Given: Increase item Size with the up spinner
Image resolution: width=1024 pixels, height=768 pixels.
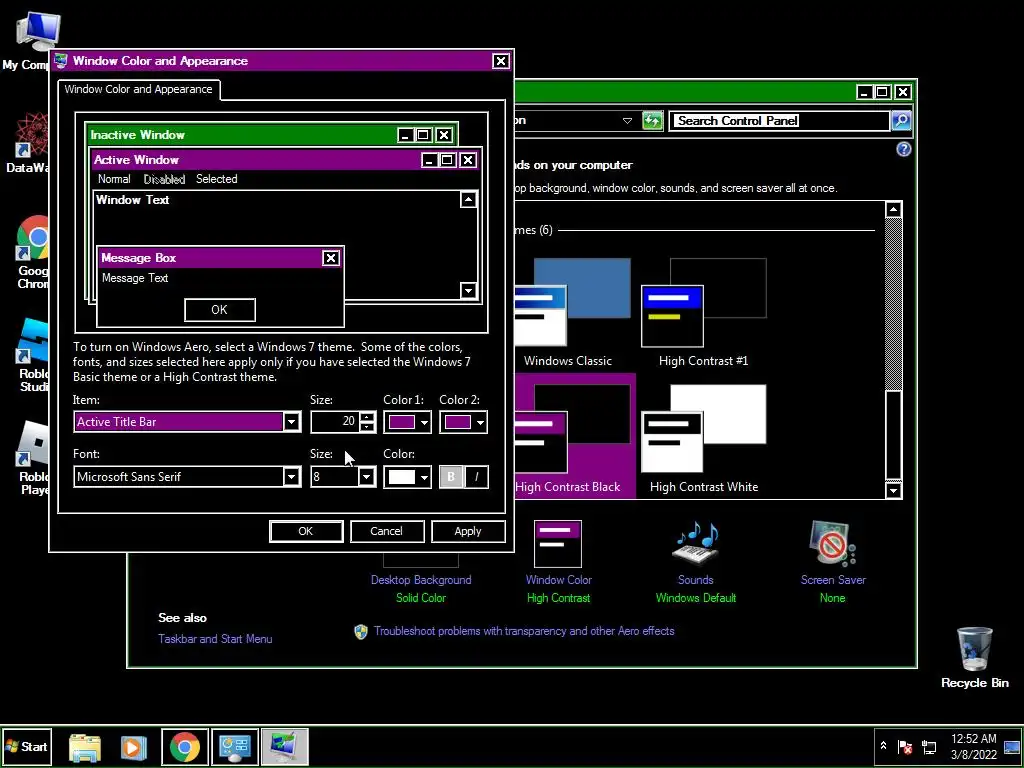Looking at the screenshot, I should [368, 417].
